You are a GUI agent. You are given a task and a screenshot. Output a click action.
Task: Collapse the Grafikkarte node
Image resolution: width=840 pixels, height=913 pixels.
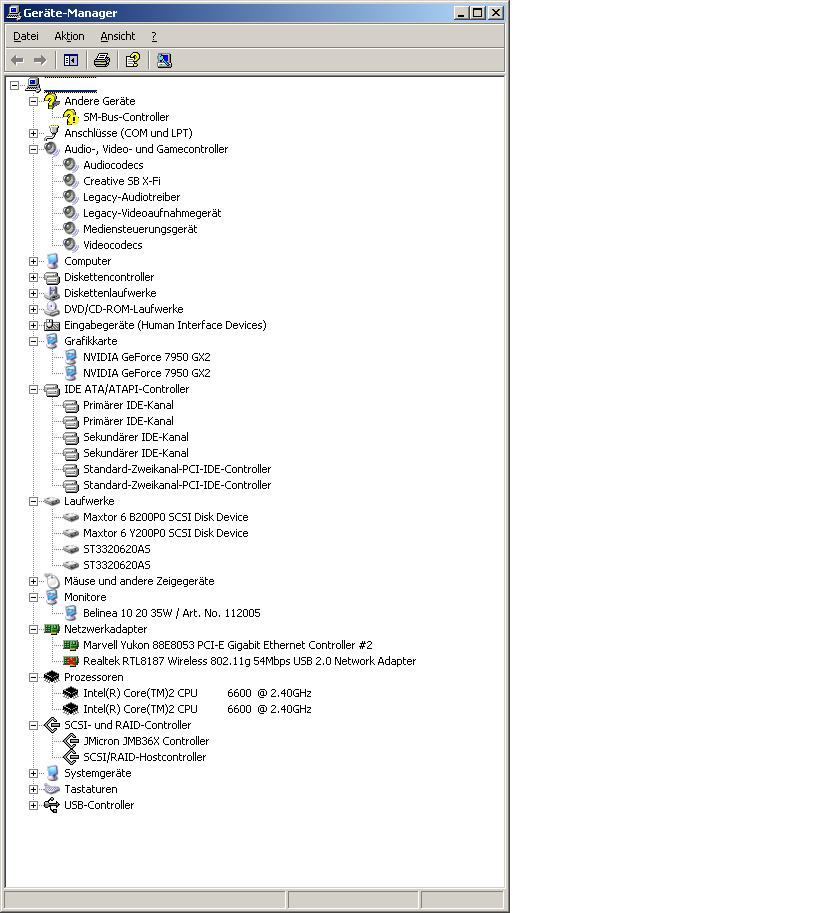click(x=33, y=341)
